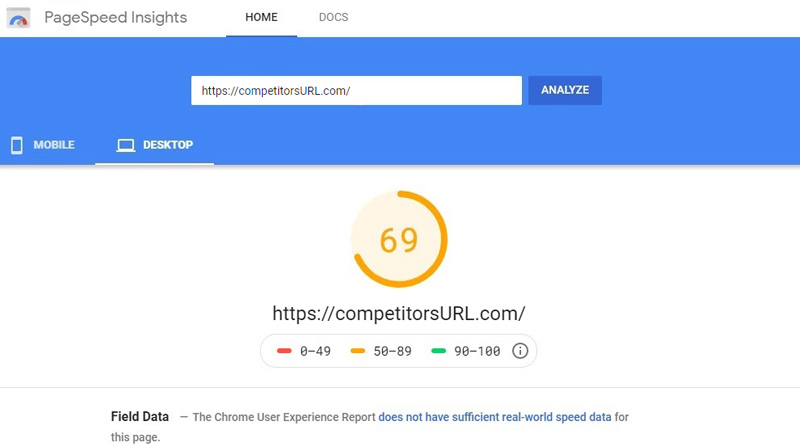Click the PageSpeed Insights title text
This screenshot has width=800, height=444.
point(116,17)
